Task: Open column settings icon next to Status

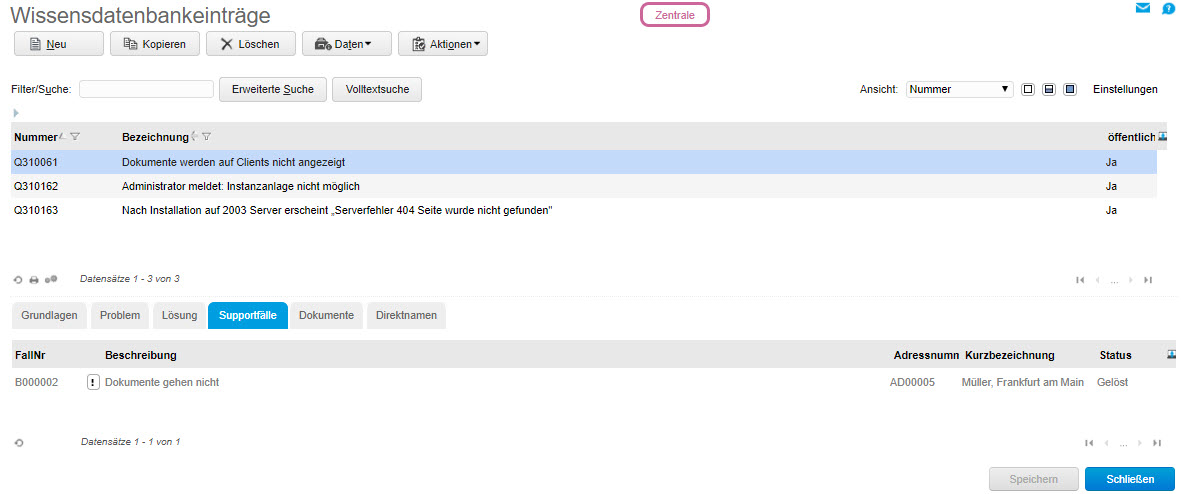Action: (x=1170, y=354)
